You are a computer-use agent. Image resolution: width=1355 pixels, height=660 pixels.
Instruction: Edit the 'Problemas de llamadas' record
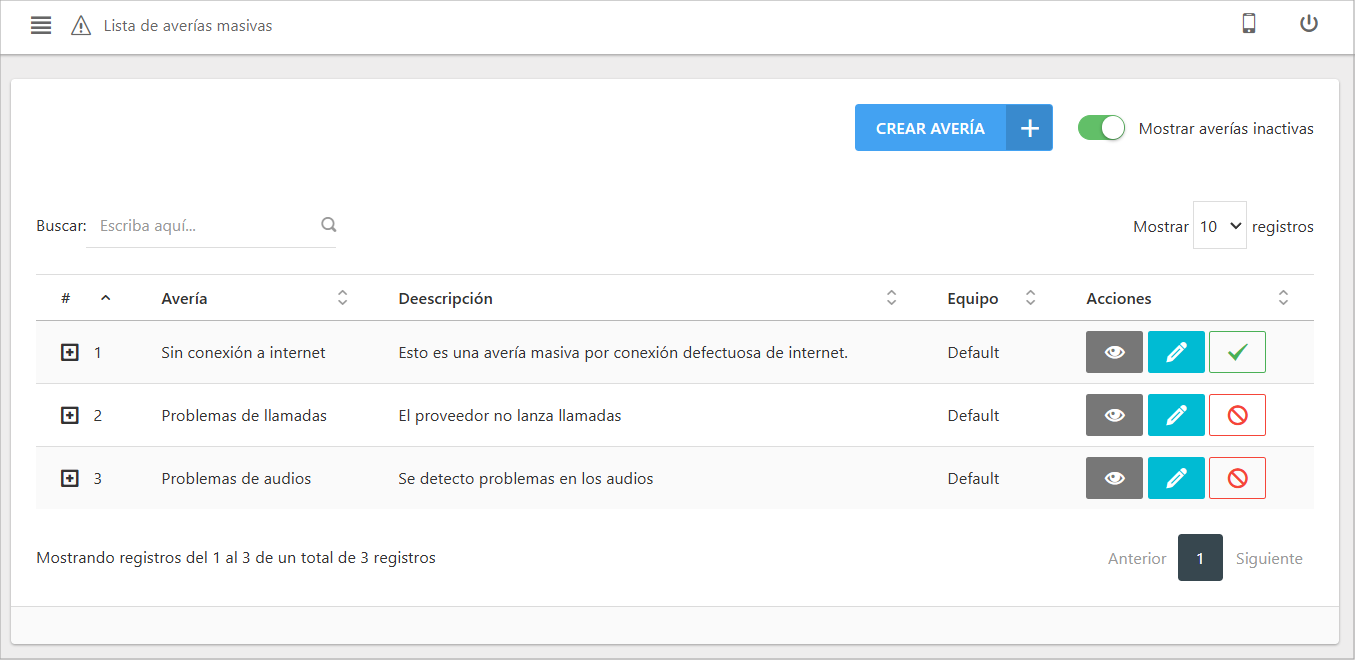(x=1176, y=415)
